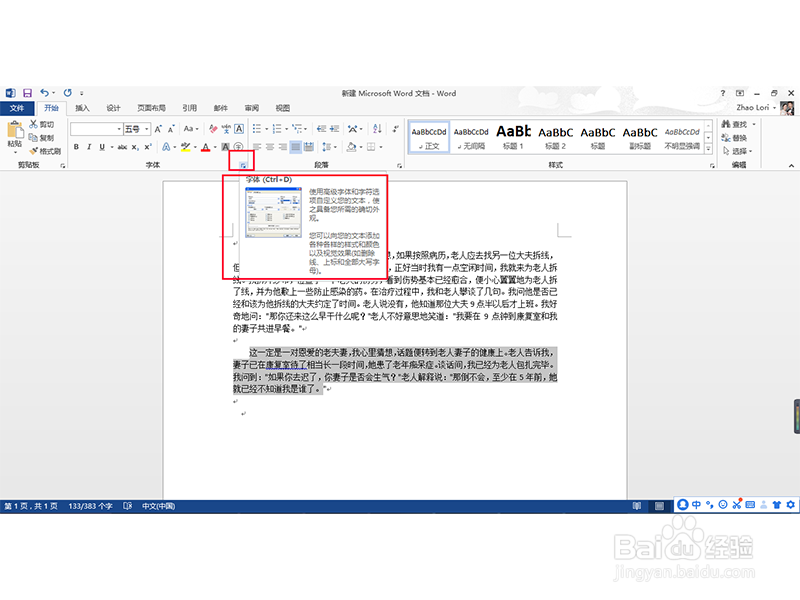Open the 文件 menu

click(18, 108)
